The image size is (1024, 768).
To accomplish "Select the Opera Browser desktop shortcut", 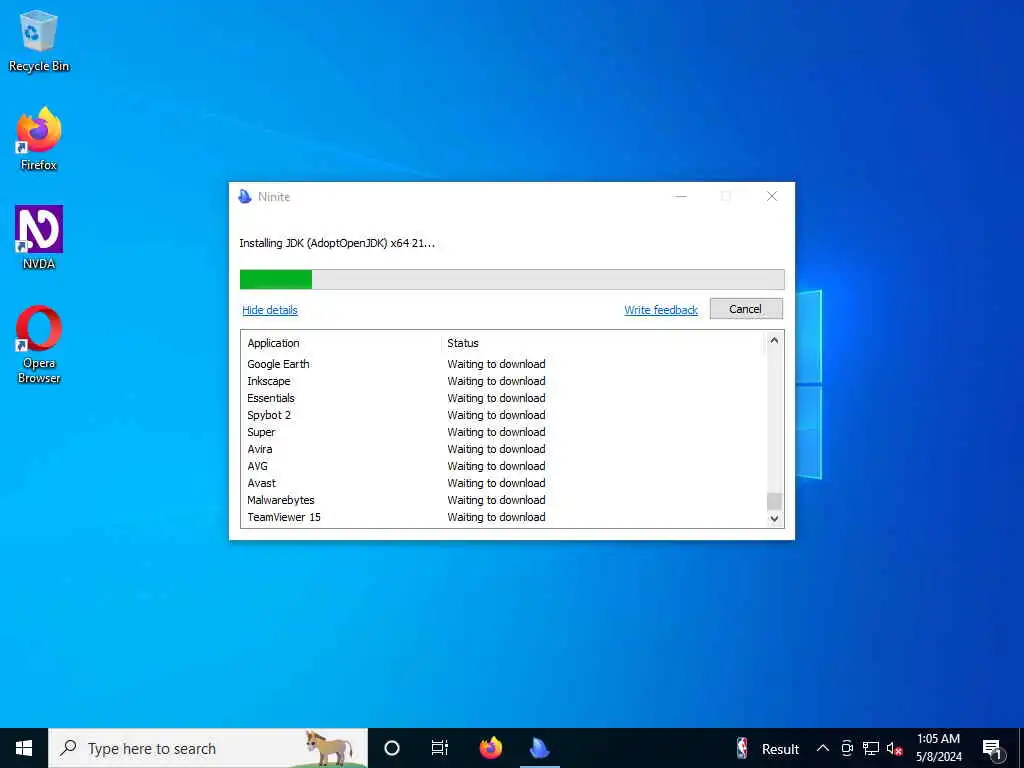I will click(x=39, y=344).
